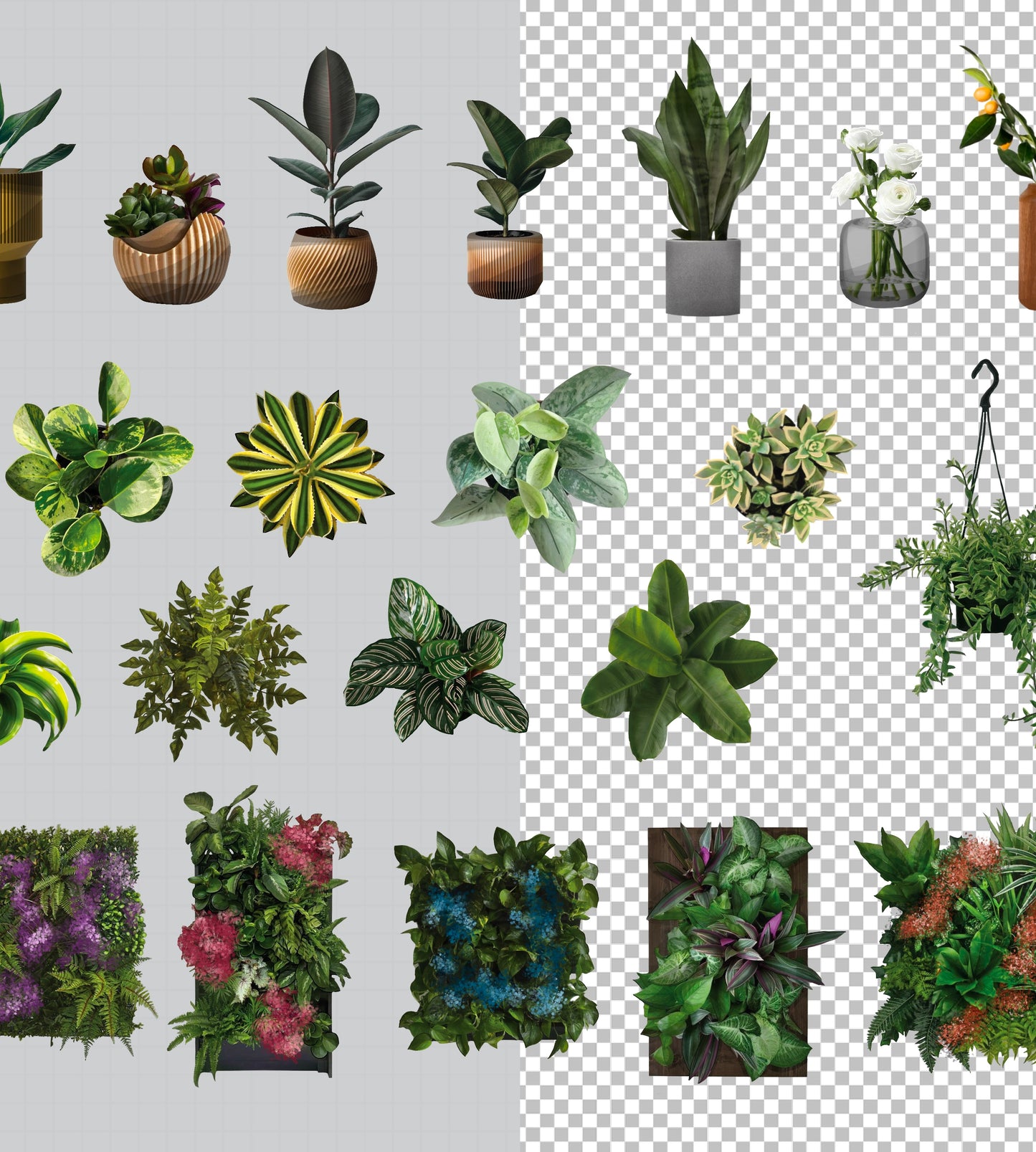Choose the broad banana-leaf plant top view
The width and height of the screenshot is (1036, 1152).
coord(678,661)
